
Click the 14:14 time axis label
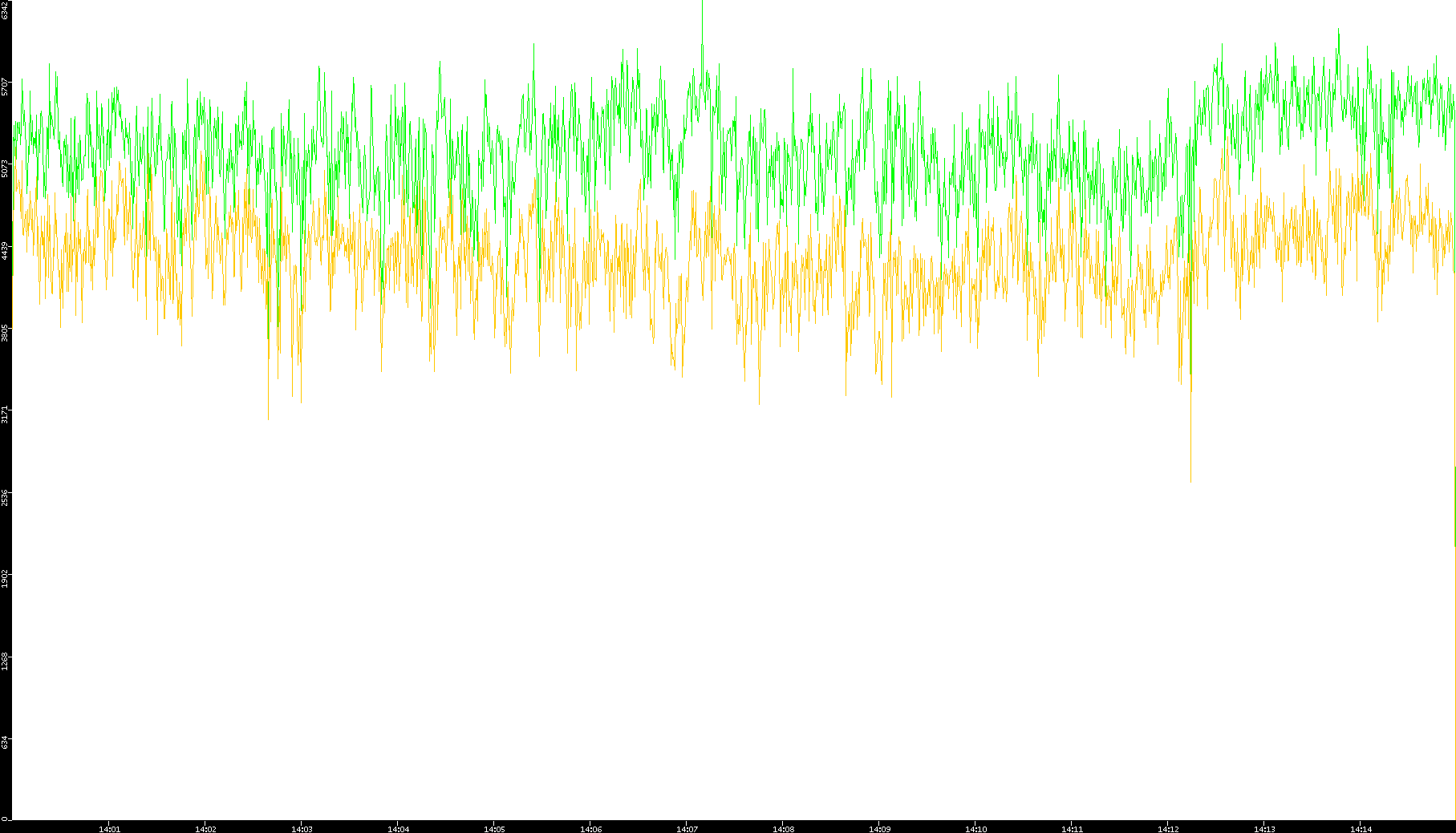tap(1361, 829)
